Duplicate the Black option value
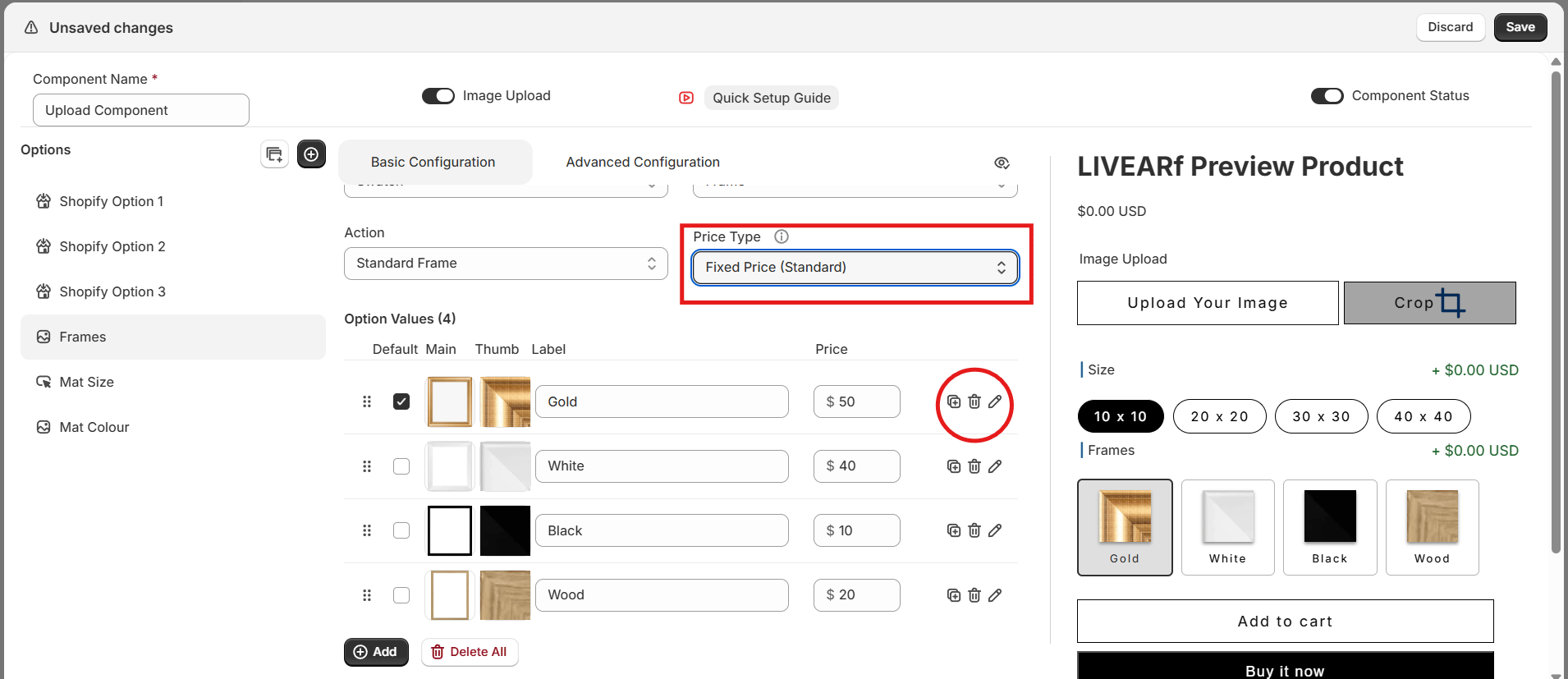 click(x=954, y=530)
